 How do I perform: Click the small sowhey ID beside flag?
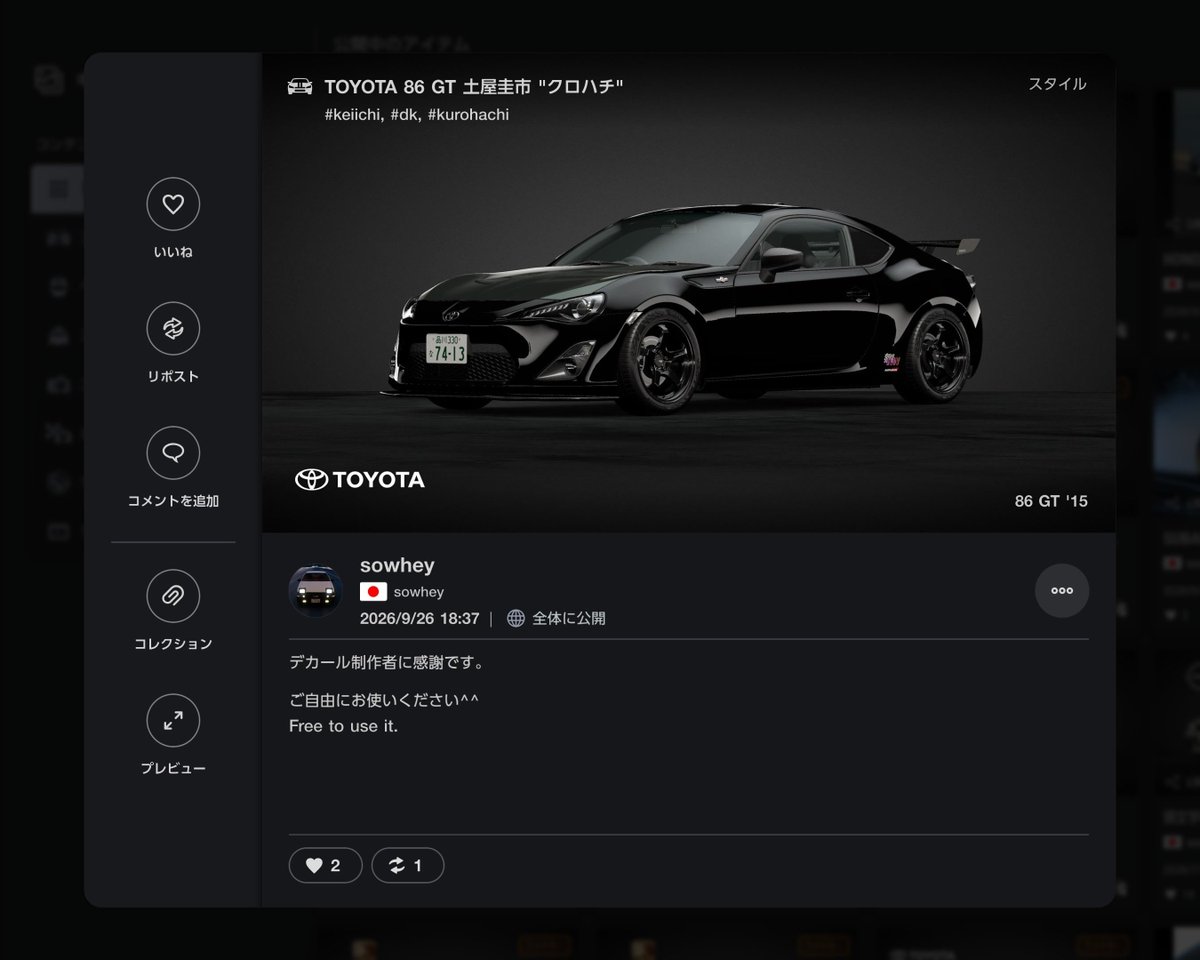pos(418,592)
